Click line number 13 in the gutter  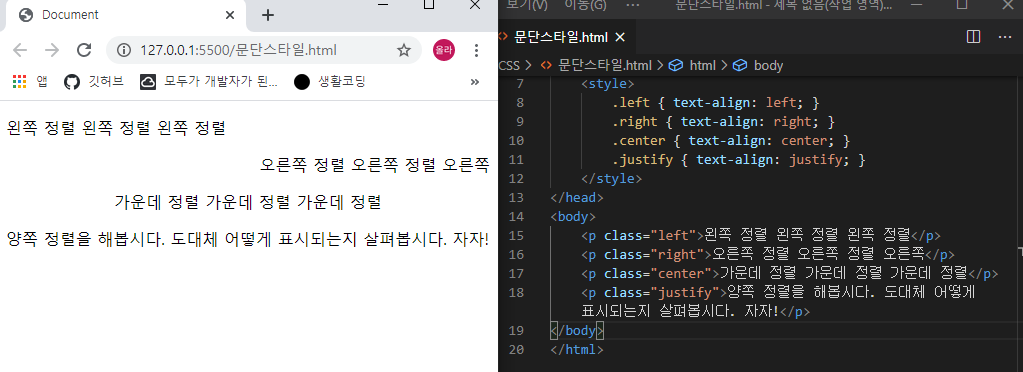pos(515,198)
